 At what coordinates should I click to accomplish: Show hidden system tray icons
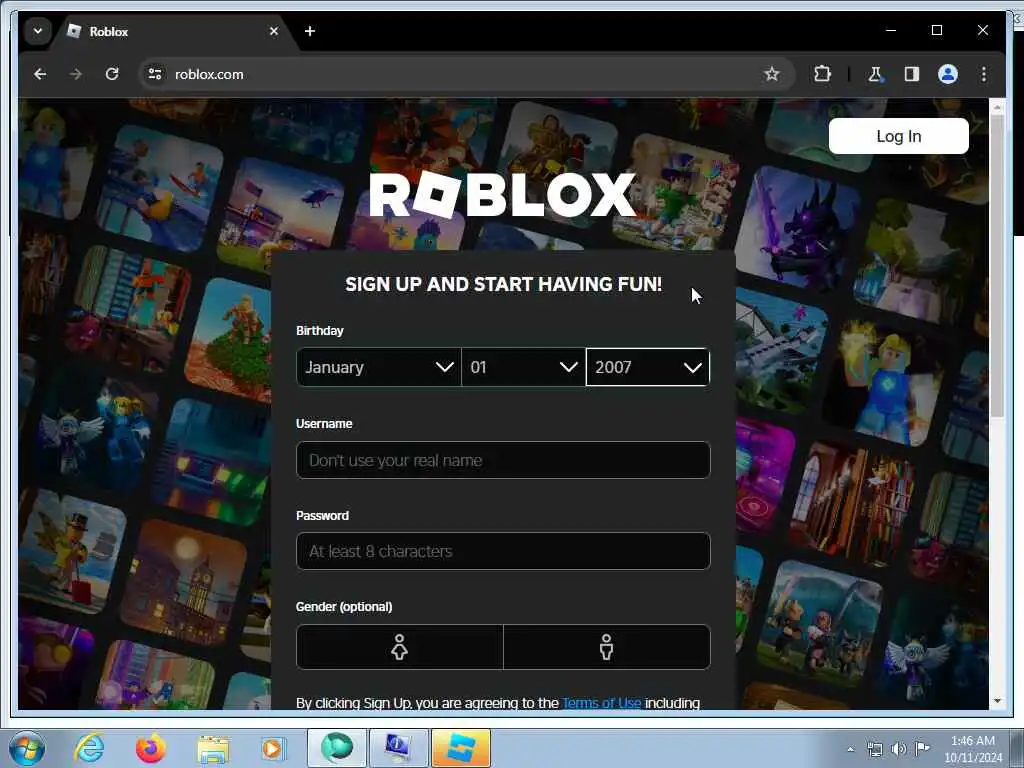point(850,749)
